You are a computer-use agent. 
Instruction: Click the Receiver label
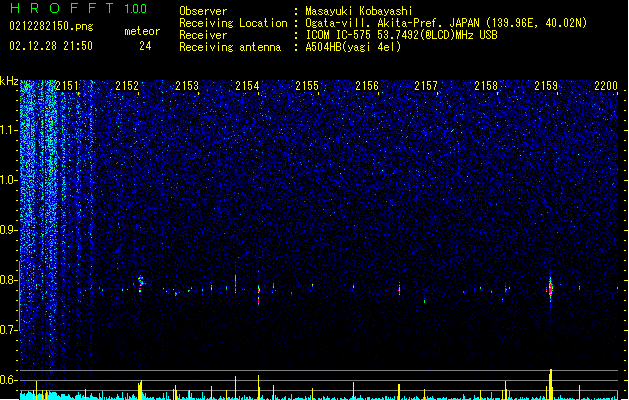point(203,35)
